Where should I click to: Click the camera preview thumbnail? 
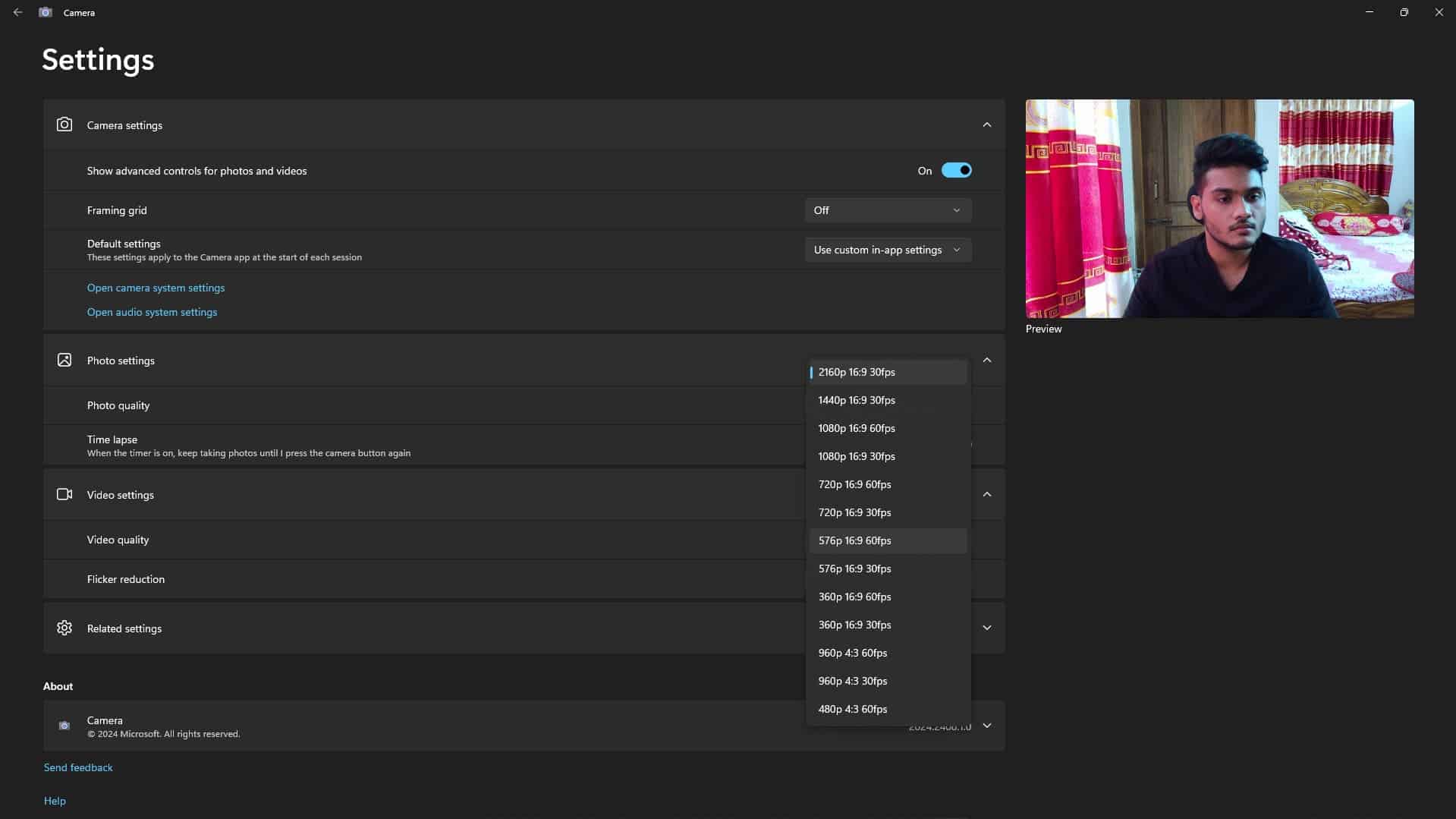(1219, 209)
